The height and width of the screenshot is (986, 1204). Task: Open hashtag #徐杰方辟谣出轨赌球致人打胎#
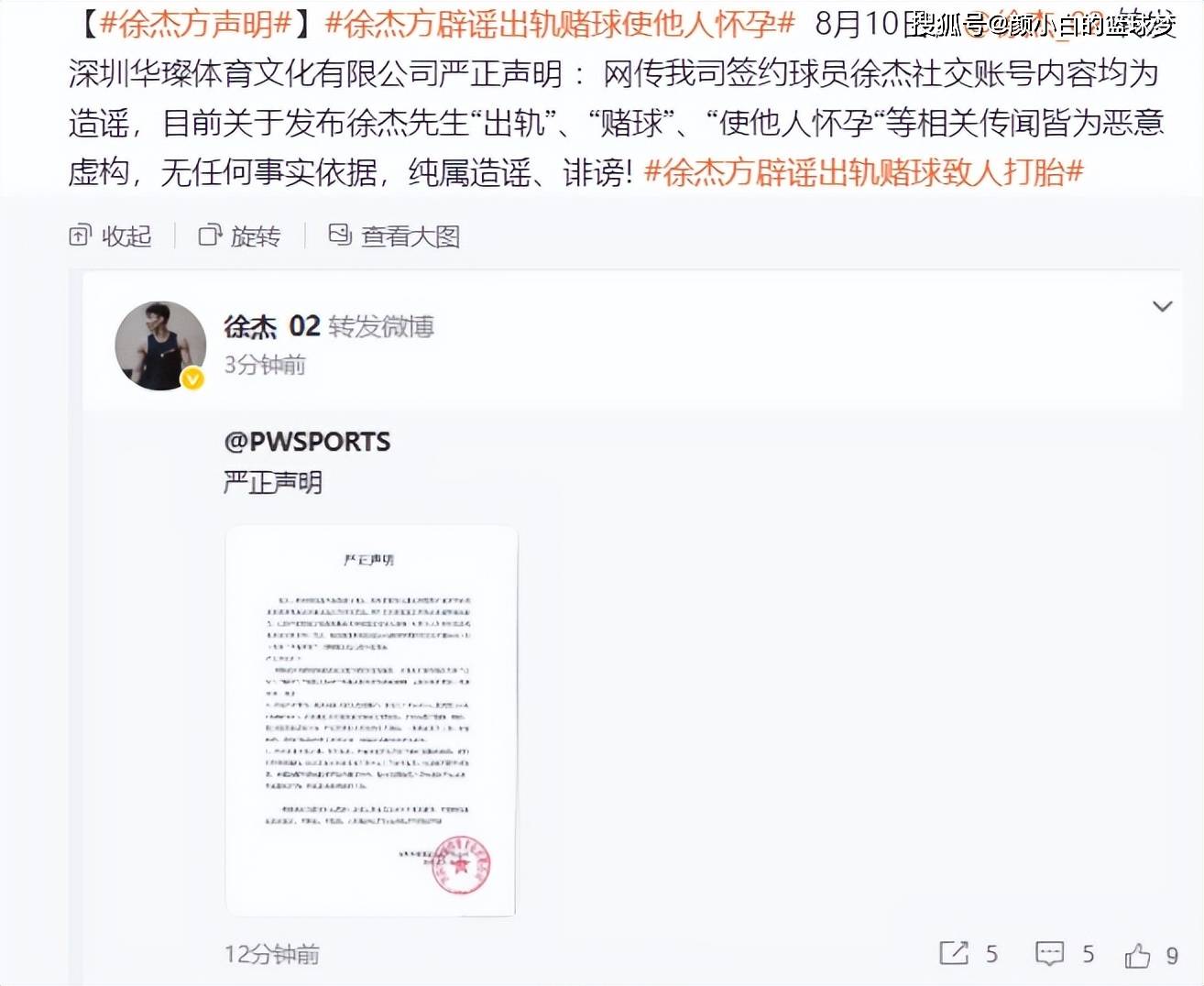click(864, 171)
